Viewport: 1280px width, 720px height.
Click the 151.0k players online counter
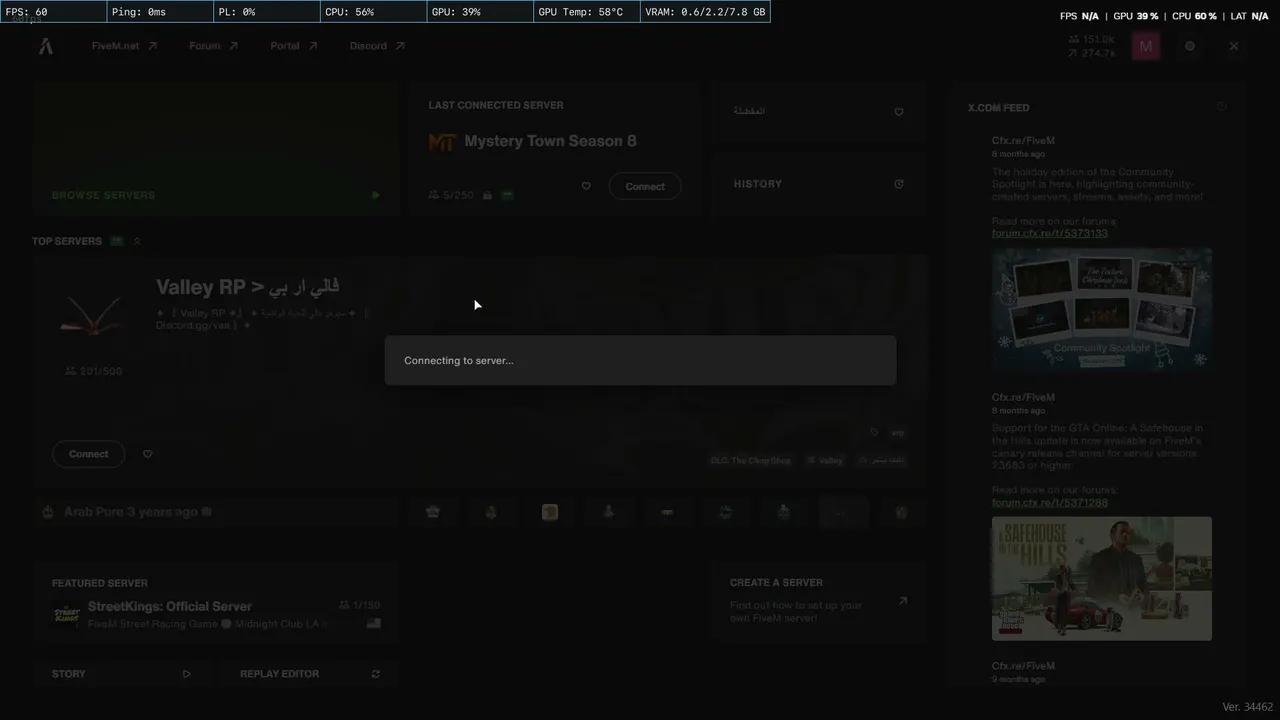tap(1091, 39)
